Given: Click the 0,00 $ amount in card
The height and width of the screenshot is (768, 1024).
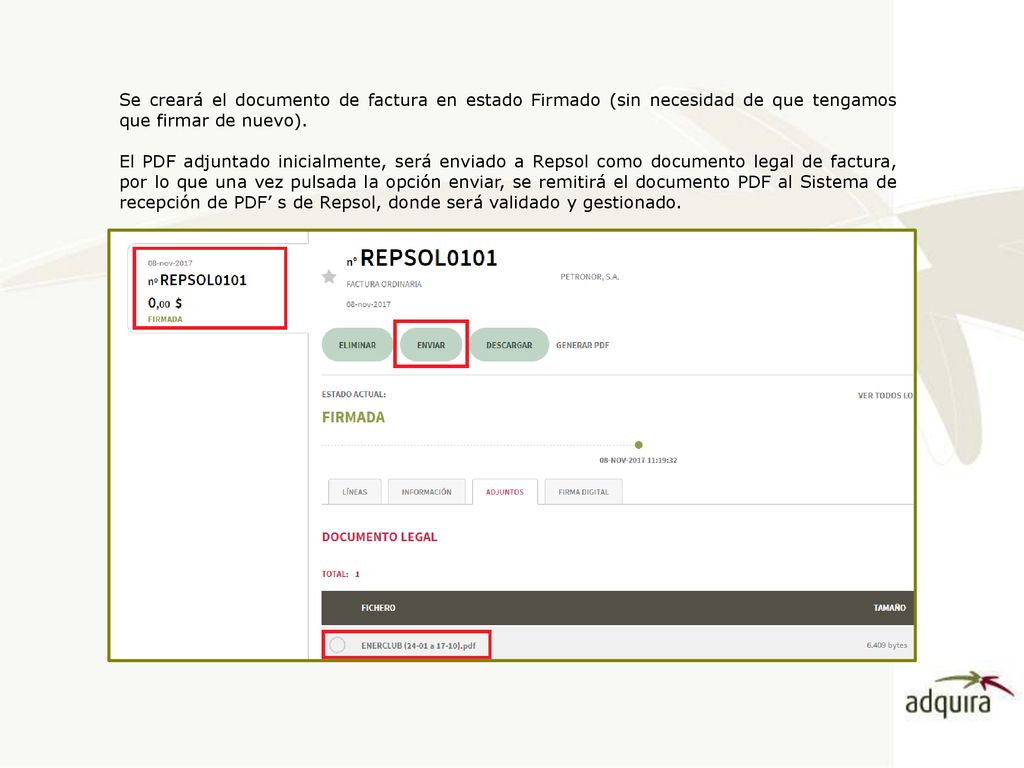Looking at the screenshot, I should click(165, 303).
